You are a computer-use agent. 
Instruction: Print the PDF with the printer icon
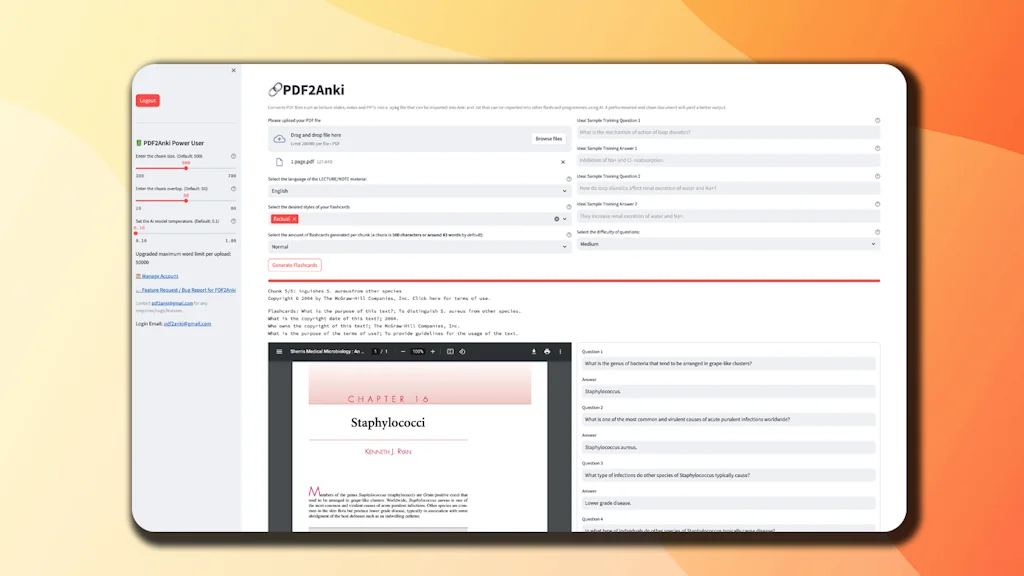point(547,352)
